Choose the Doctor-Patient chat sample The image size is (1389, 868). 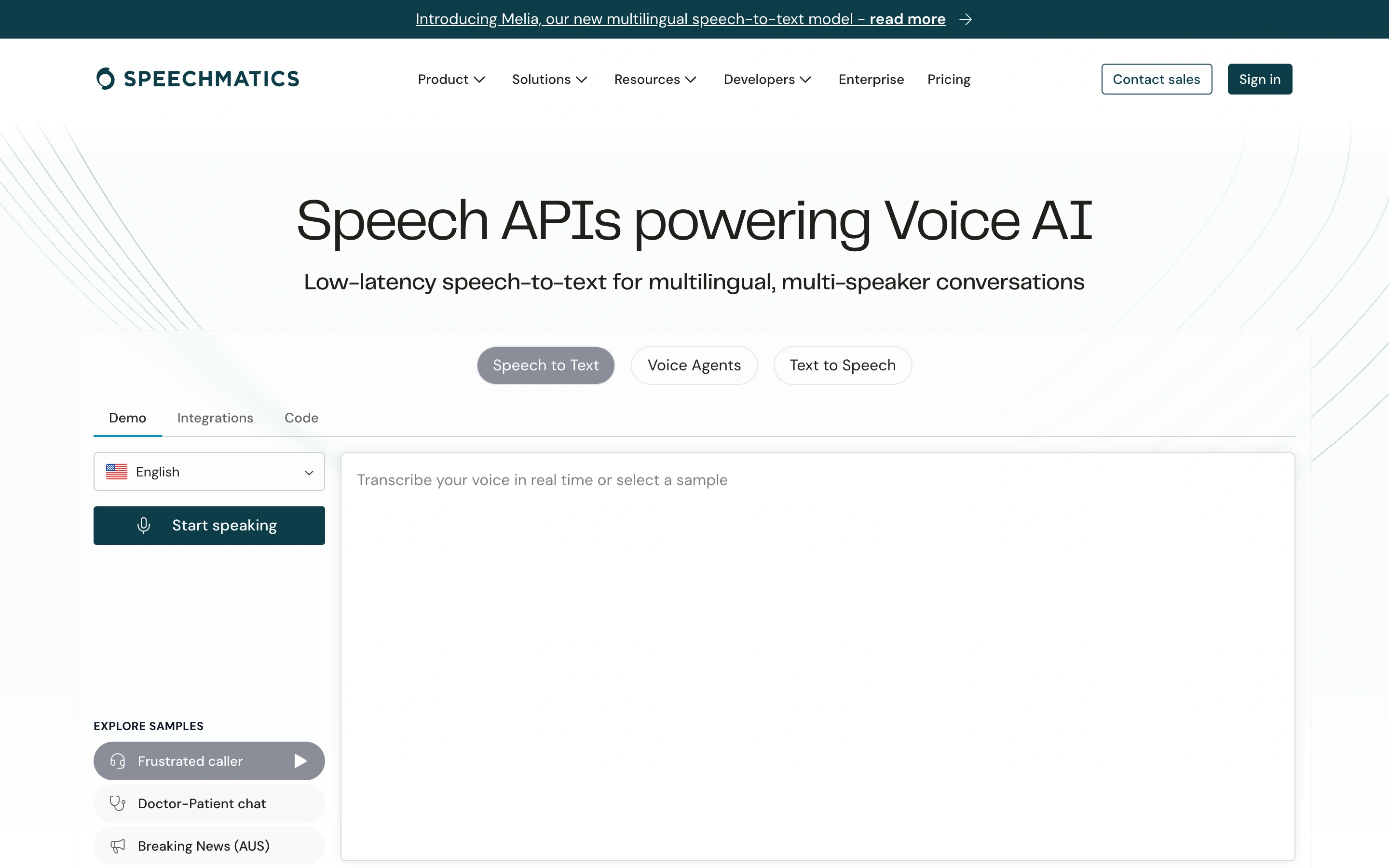pos(209,803)
